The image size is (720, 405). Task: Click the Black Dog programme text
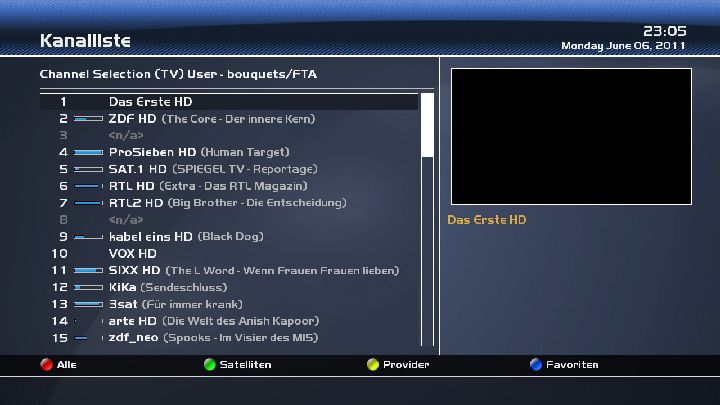pos(231,237)
